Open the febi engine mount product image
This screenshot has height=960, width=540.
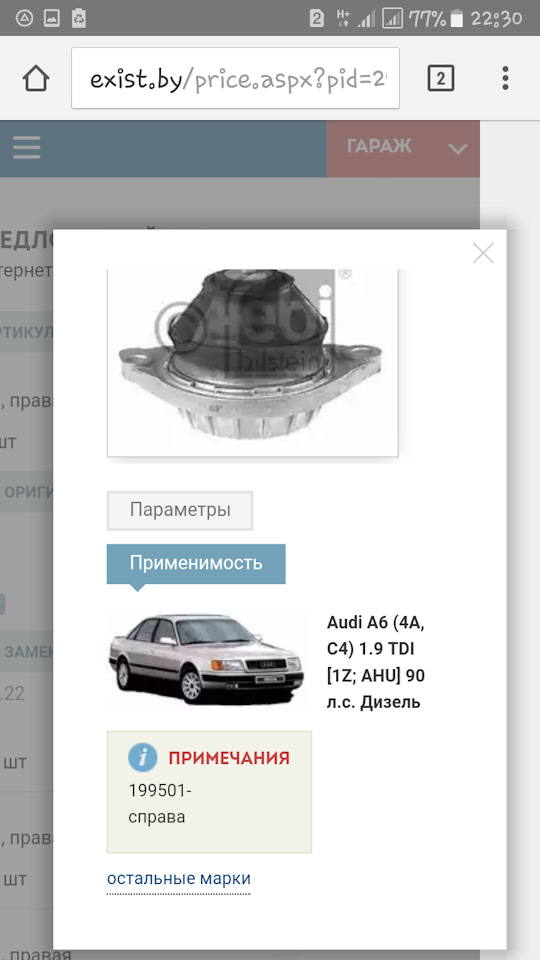point(252,362)
